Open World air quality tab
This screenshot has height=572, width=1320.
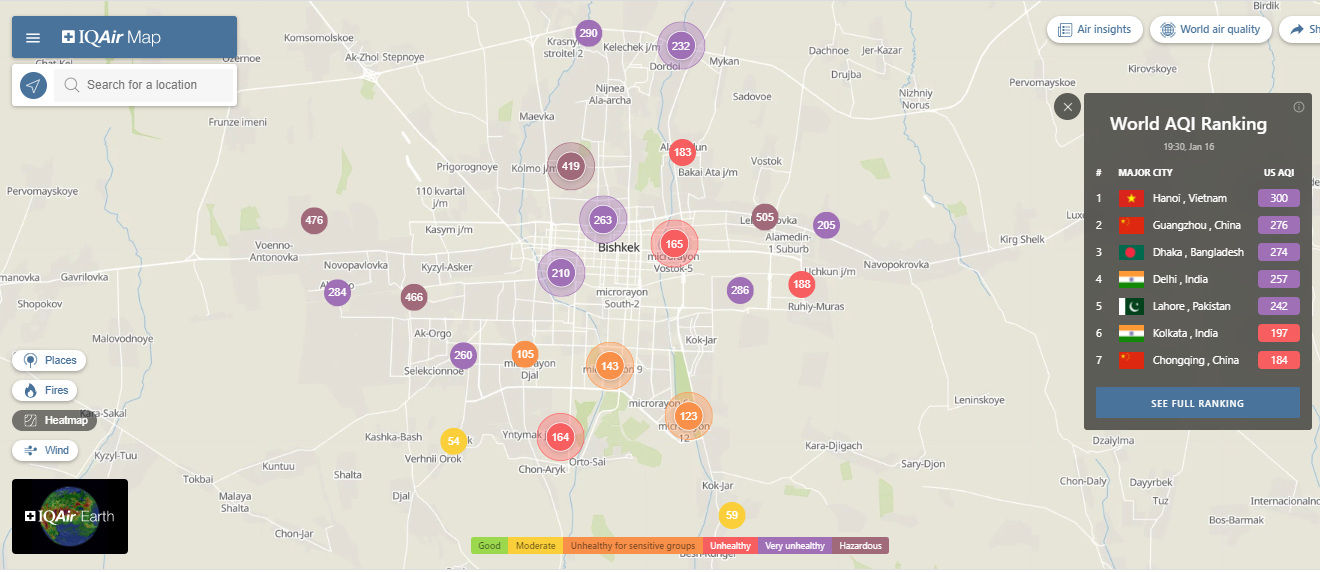1209,30
